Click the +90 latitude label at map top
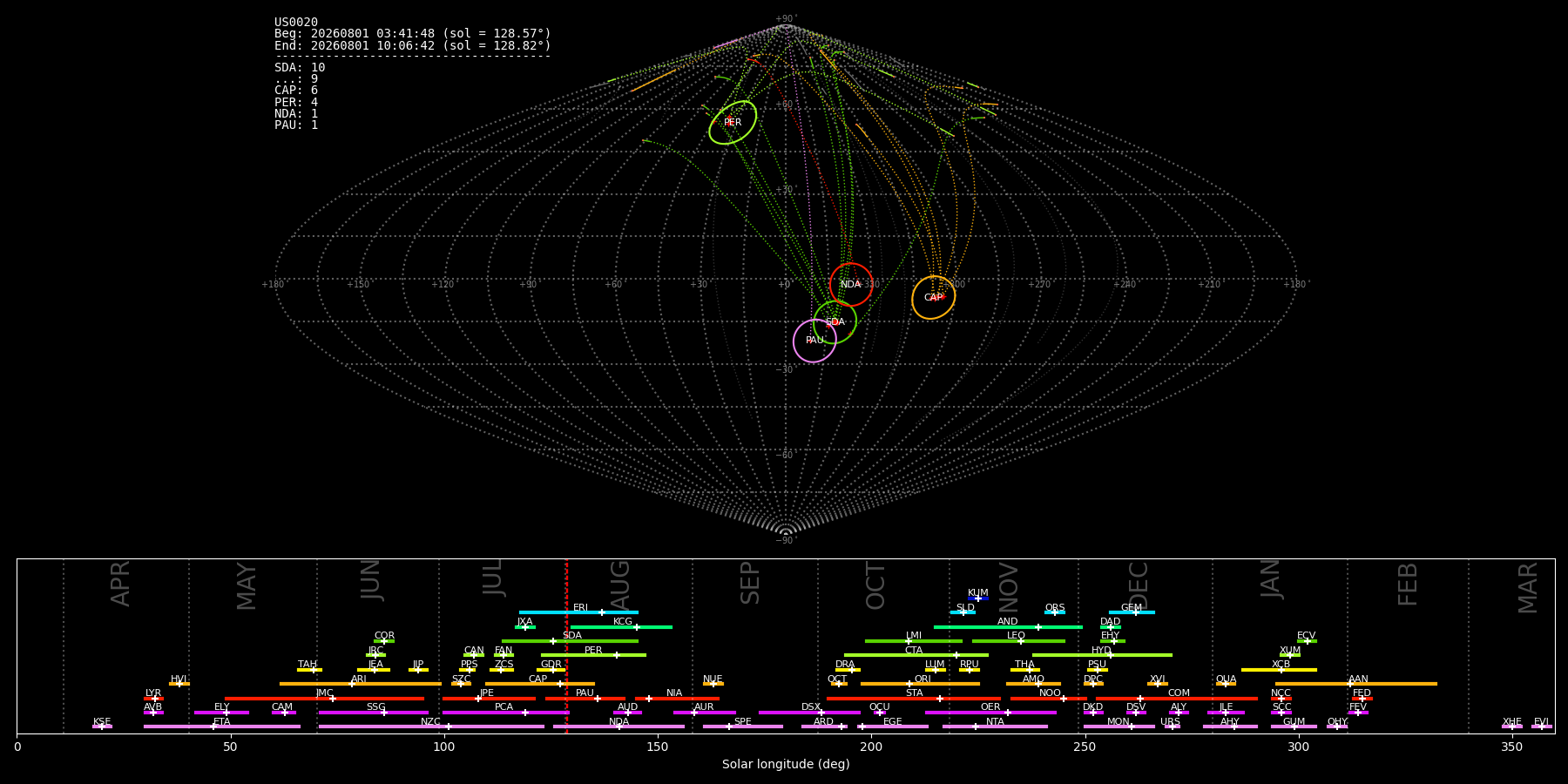The width and height of the screenshot is (1568, 784). pyautogui.click(x=786, y=19)
